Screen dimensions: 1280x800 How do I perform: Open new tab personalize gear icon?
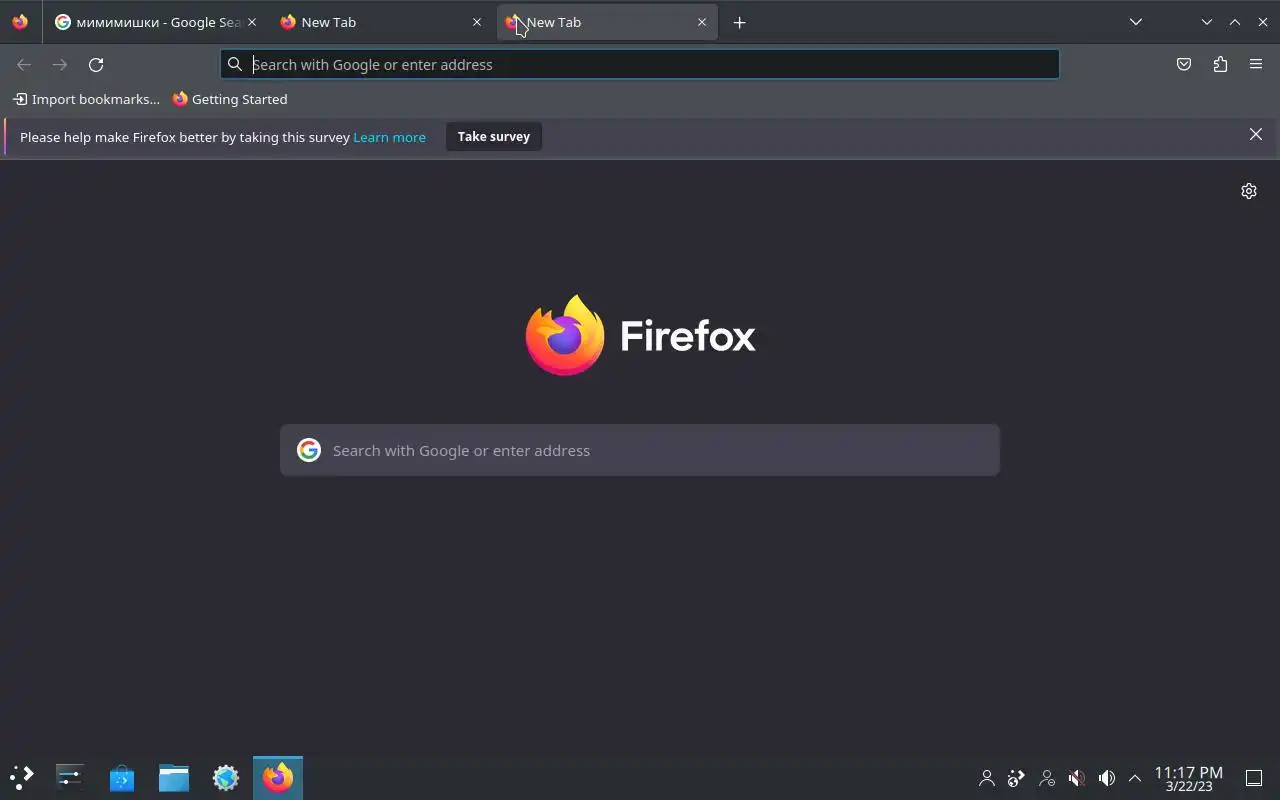[x=1249, y=191]
